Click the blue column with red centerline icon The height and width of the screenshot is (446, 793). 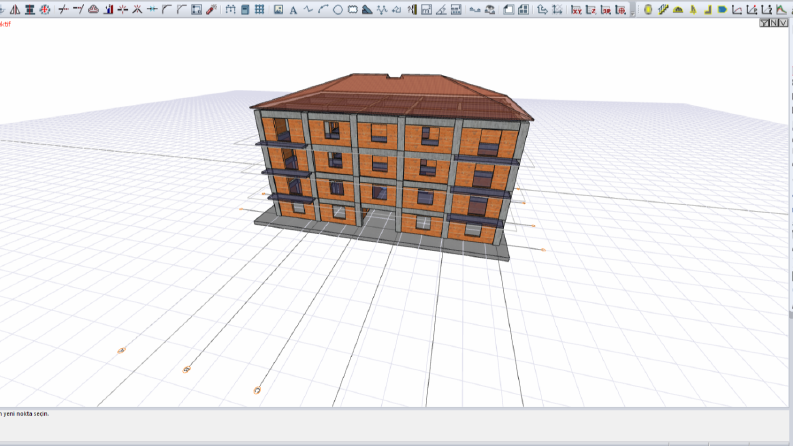pyautogui.click(x=30, y=9)
